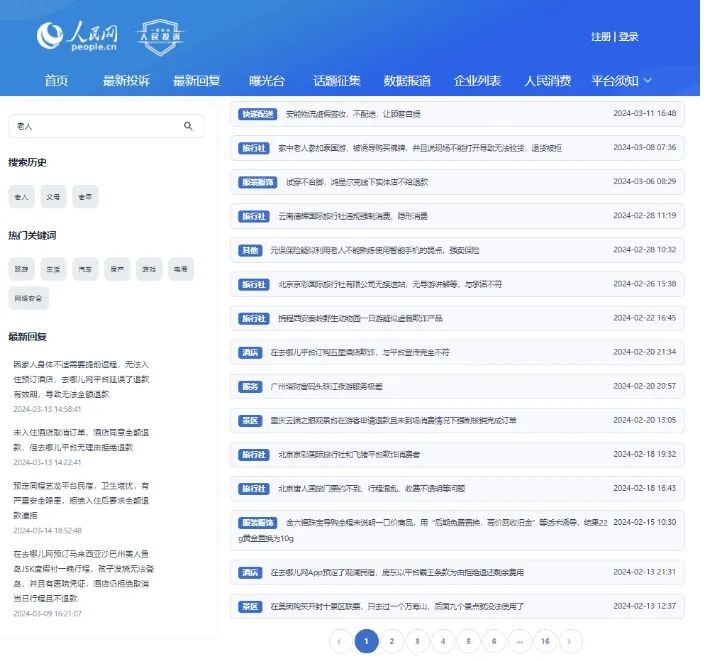
Task: Open the 话题征集 navigation tab
Action: 337,81
